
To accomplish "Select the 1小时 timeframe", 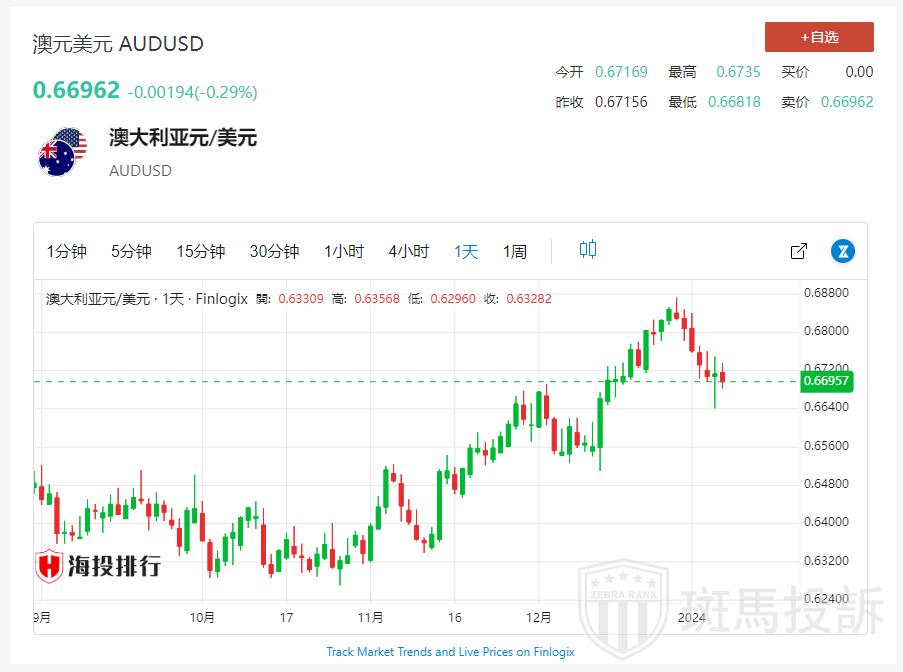I will (x=343, y=252).
